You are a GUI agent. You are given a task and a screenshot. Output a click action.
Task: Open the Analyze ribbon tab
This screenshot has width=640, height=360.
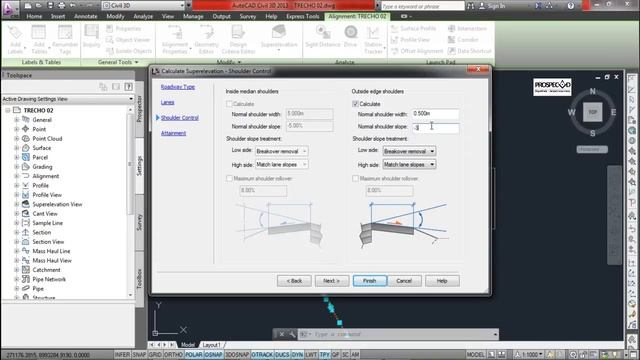coord(143,16)
